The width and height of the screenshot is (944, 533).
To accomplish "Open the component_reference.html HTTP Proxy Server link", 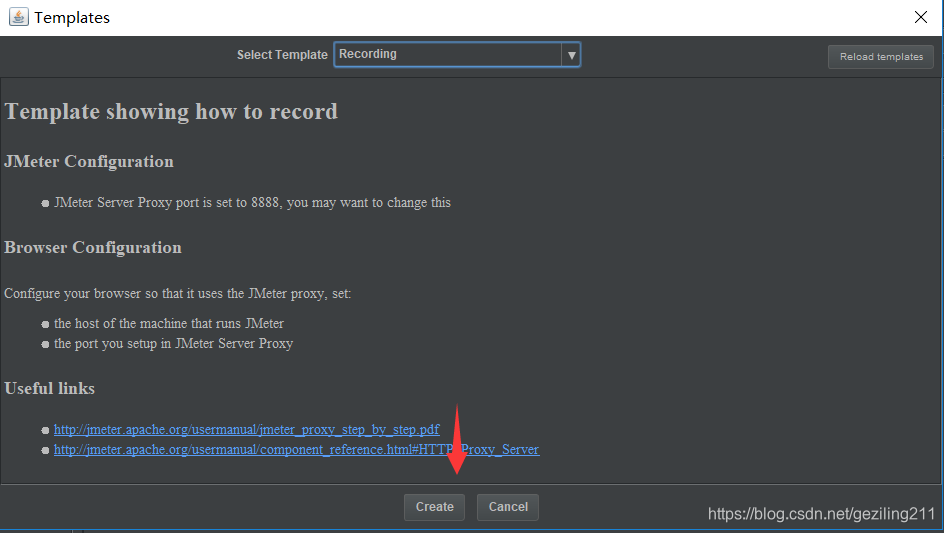I will point(296,449).
